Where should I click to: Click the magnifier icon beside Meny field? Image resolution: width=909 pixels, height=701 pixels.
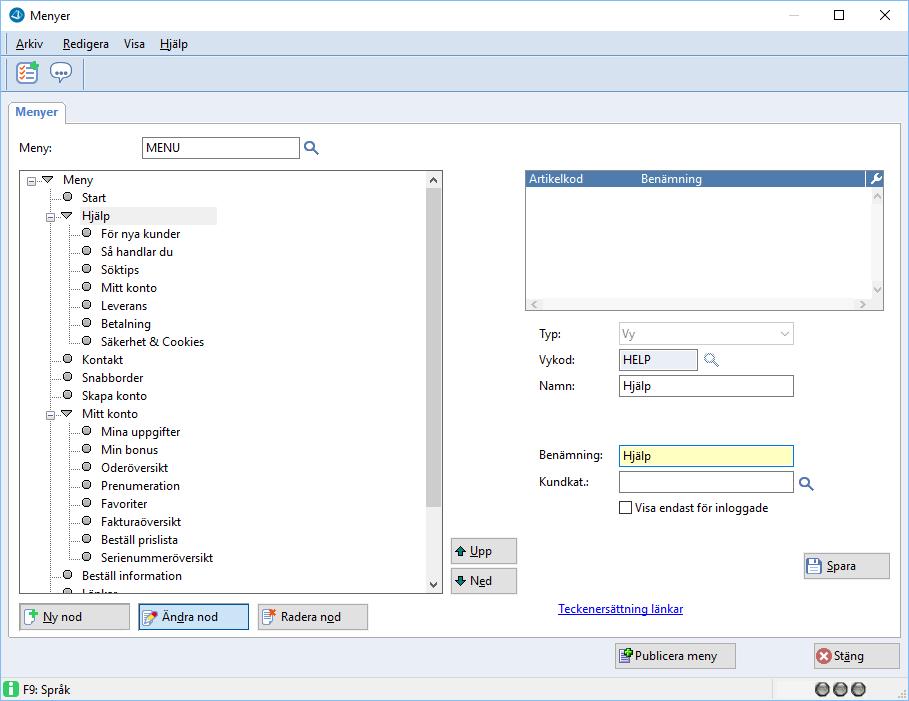tap(311, 148)
